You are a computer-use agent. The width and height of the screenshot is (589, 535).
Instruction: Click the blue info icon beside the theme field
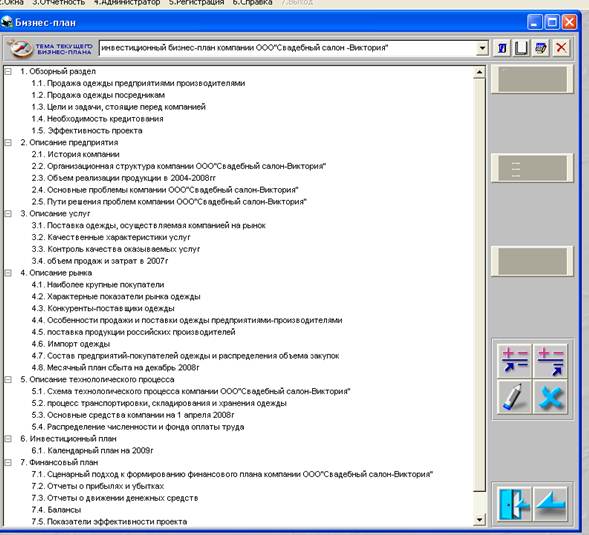502,48
